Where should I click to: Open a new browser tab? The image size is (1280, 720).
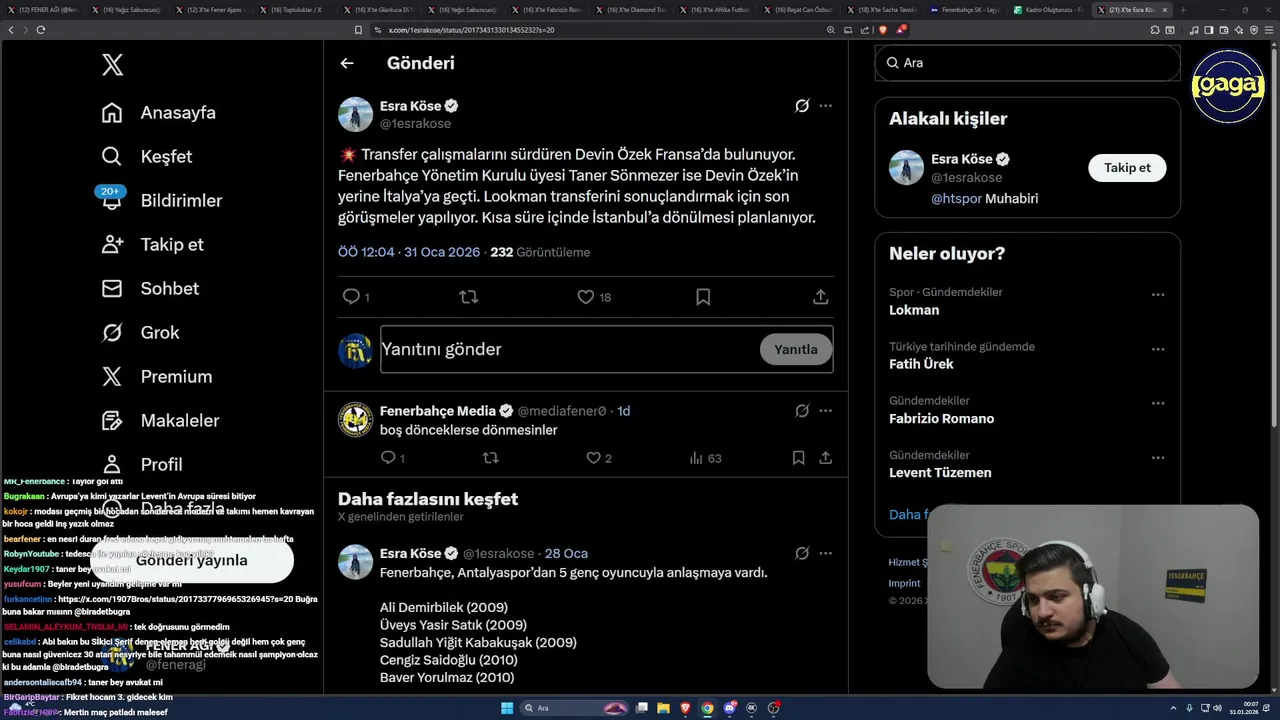1184,10
